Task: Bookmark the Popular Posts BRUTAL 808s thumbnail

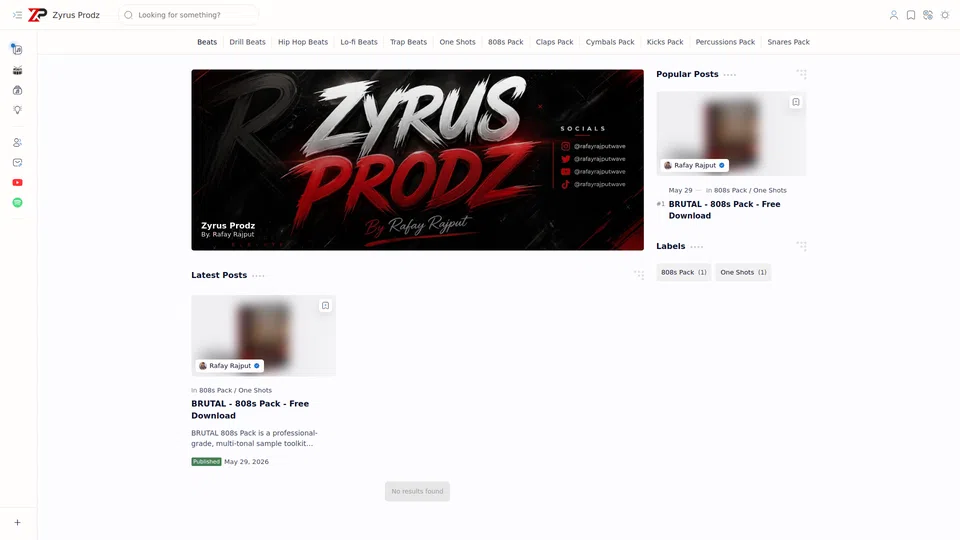Action: click(795, 102)
